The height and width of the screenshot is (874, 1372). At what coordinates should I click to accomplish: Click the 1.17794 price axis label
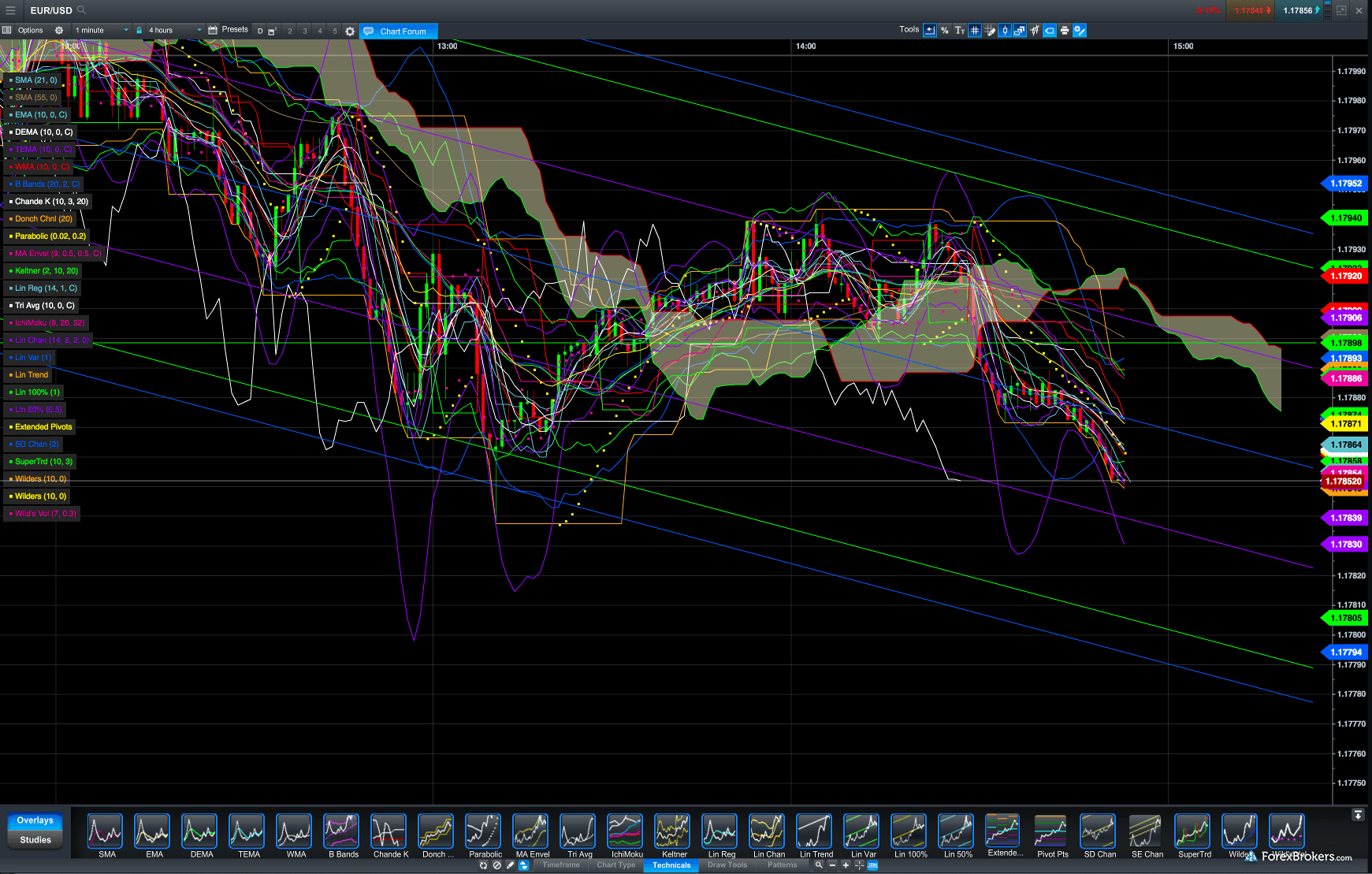(1345, 653)
